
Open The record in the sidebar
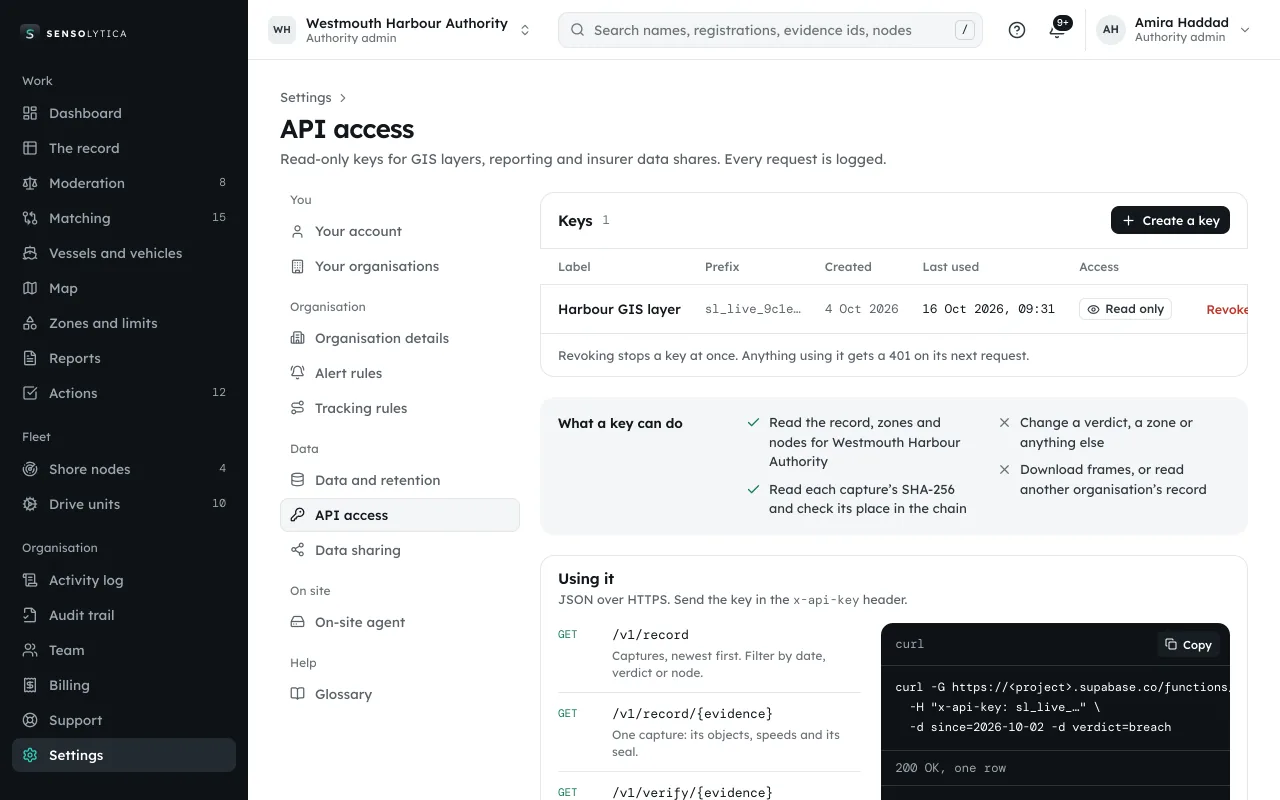pos(124,148)
